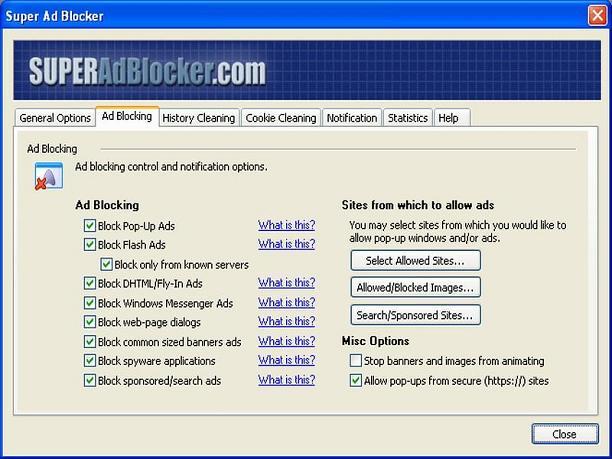Viewport: 612px width, 459px height.
Task: Click What is this for DHTML/Fly-In Ads
Action: tap(286, 283)
